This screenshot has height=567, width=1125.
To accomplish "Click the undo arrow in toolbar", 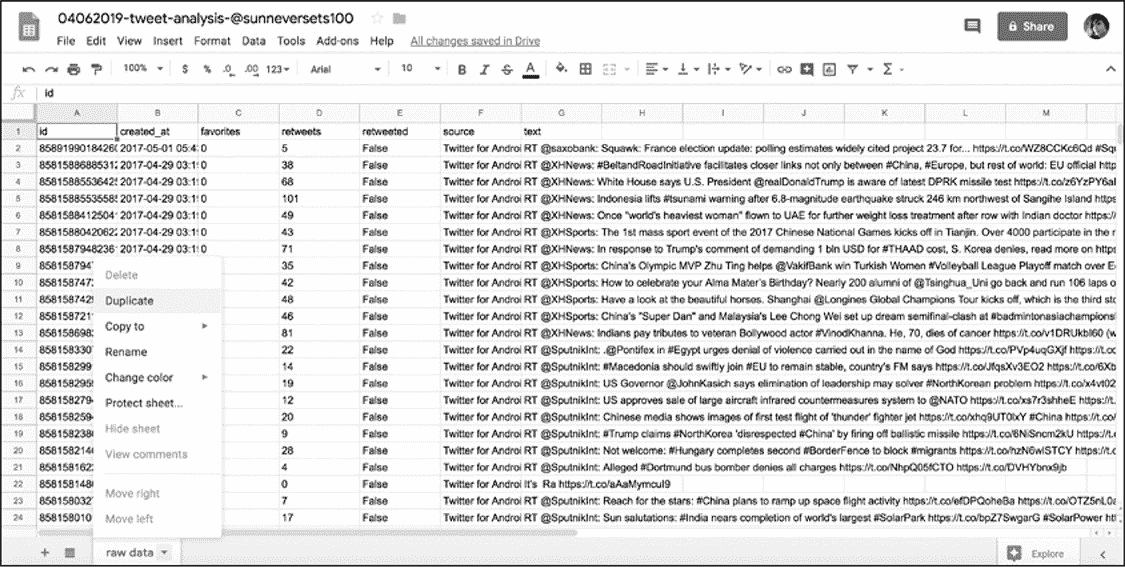I will point(28,69).
